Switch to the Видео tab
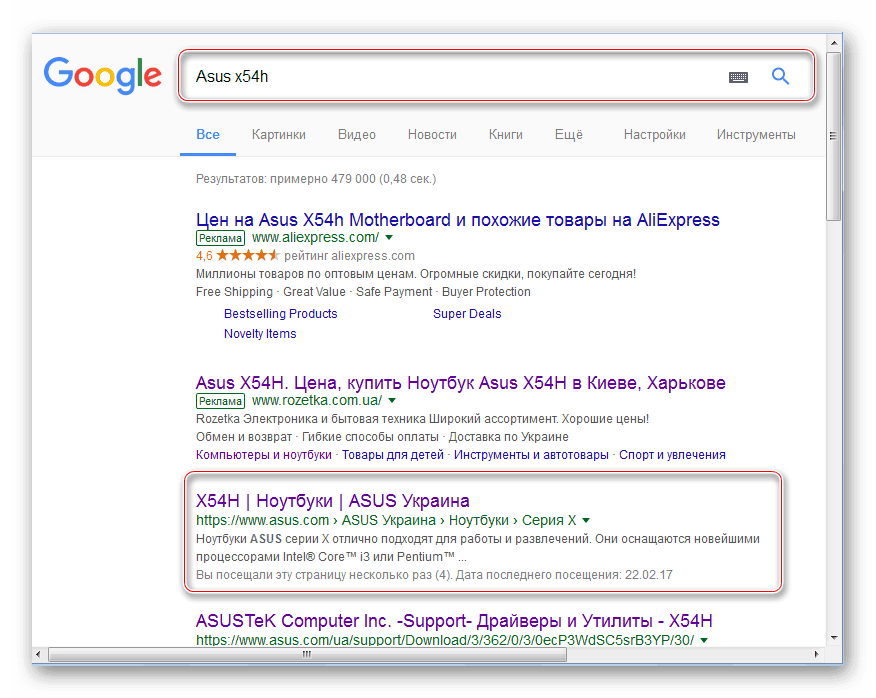 (x=357, y=134)
